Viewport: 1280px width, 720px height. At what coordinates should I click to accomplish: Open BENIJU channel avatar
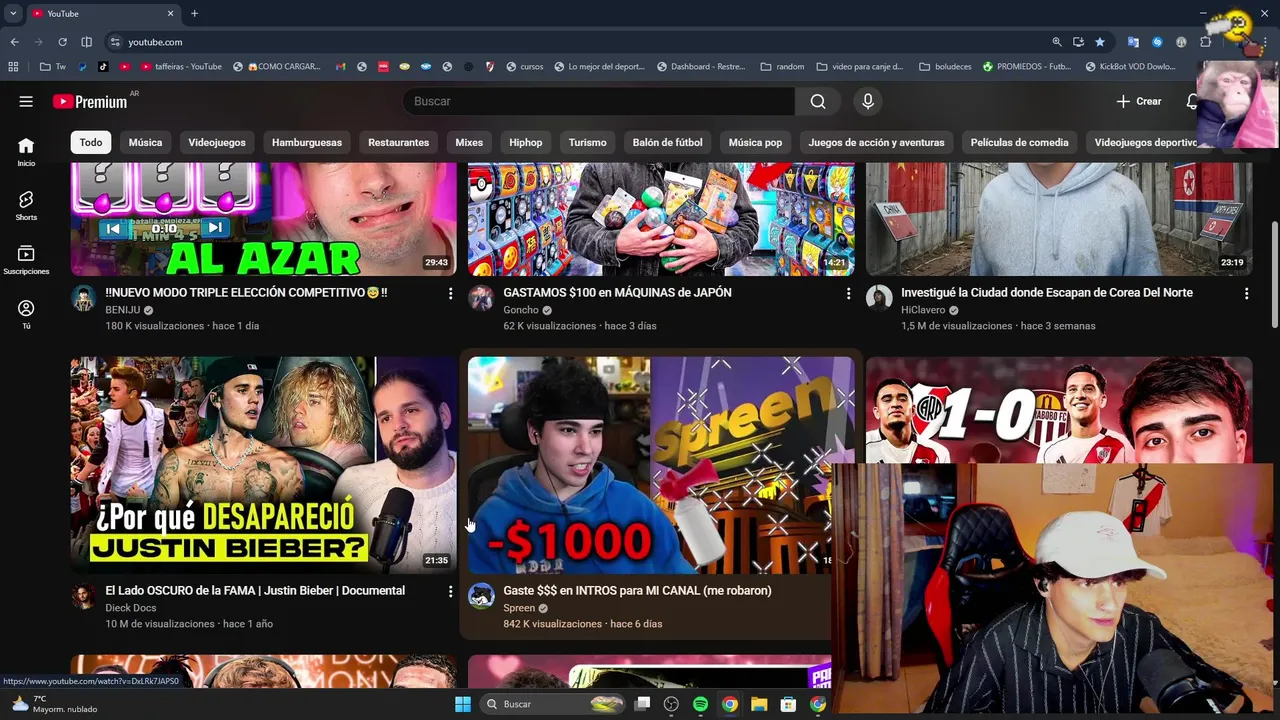84,298
